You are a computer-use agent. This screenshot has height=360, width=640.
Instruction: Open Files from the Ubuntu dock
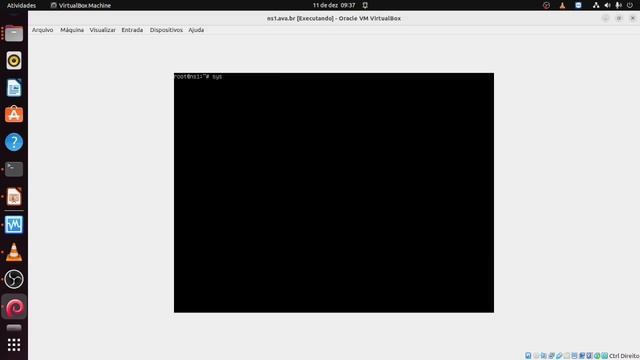click(x=14, y=33)
